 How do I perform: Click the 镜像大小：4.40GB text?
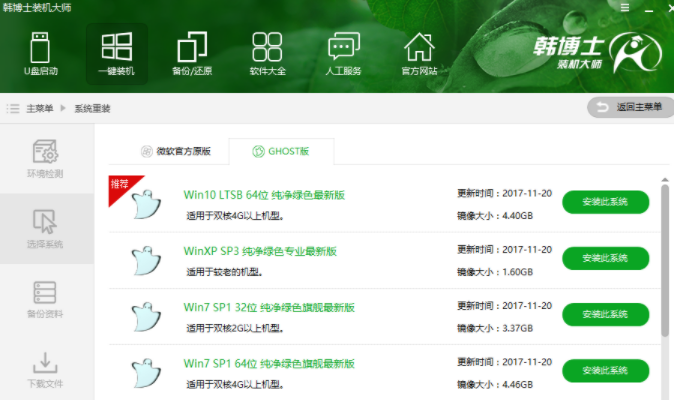point(495,216)
